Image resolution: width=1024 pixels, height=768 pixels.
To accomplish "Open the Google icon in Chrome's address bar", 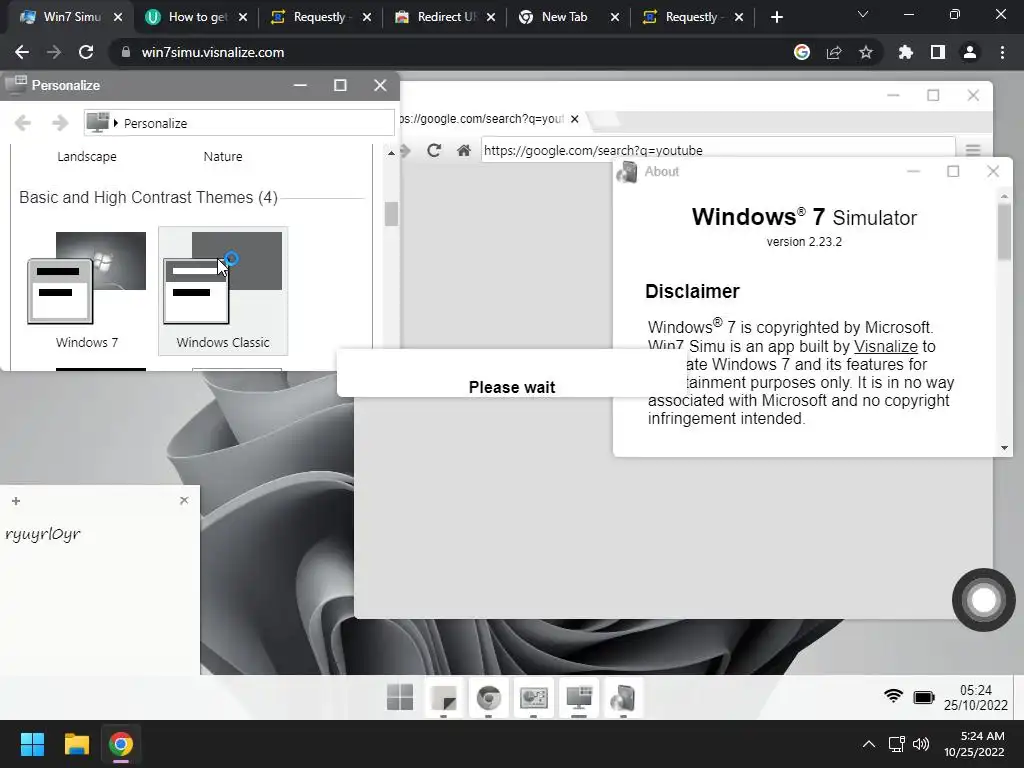I will point(802,52).
